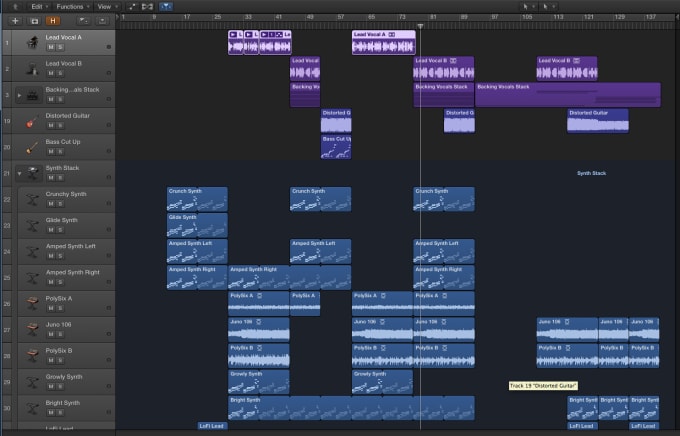
Task: Click the Crunchy Synth keyboard stand icon
Action: coord(32,199)
